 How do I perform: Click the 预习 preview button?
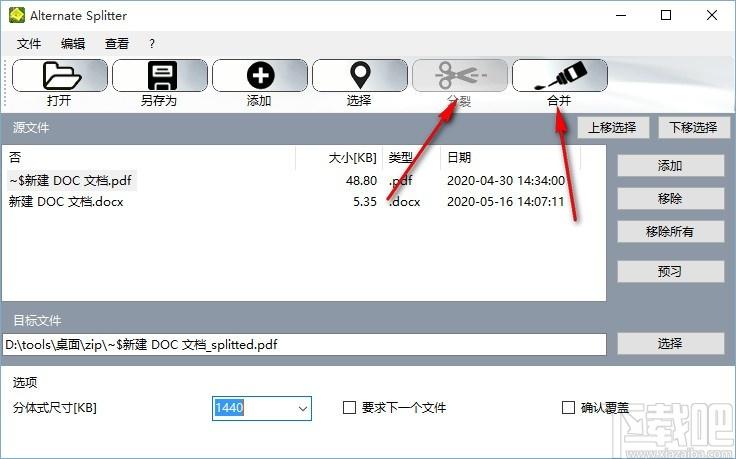tap(670, 271)
